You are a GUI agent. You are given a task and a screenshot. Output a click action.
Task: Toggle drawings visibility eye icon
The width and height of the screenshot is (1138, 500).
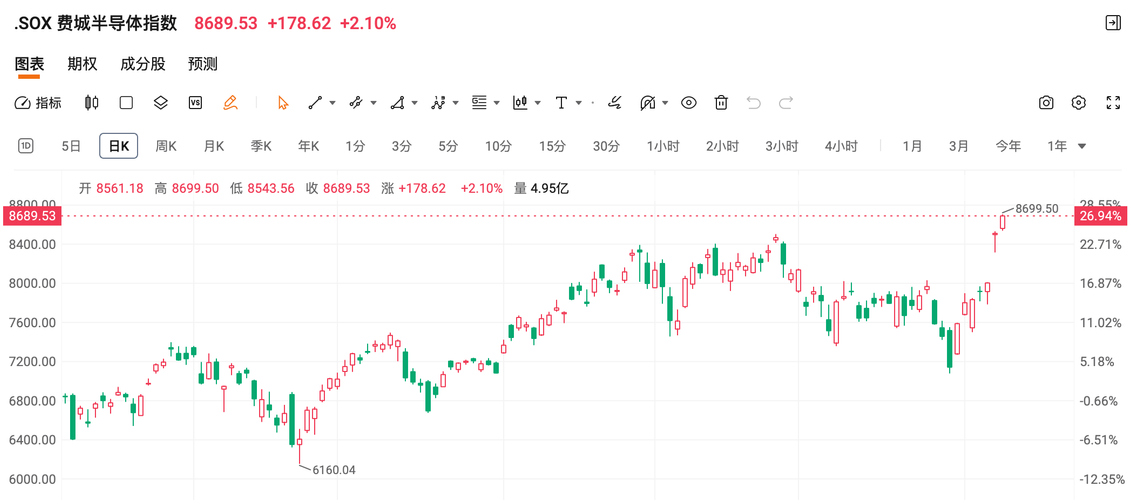[x=689, y=103]
